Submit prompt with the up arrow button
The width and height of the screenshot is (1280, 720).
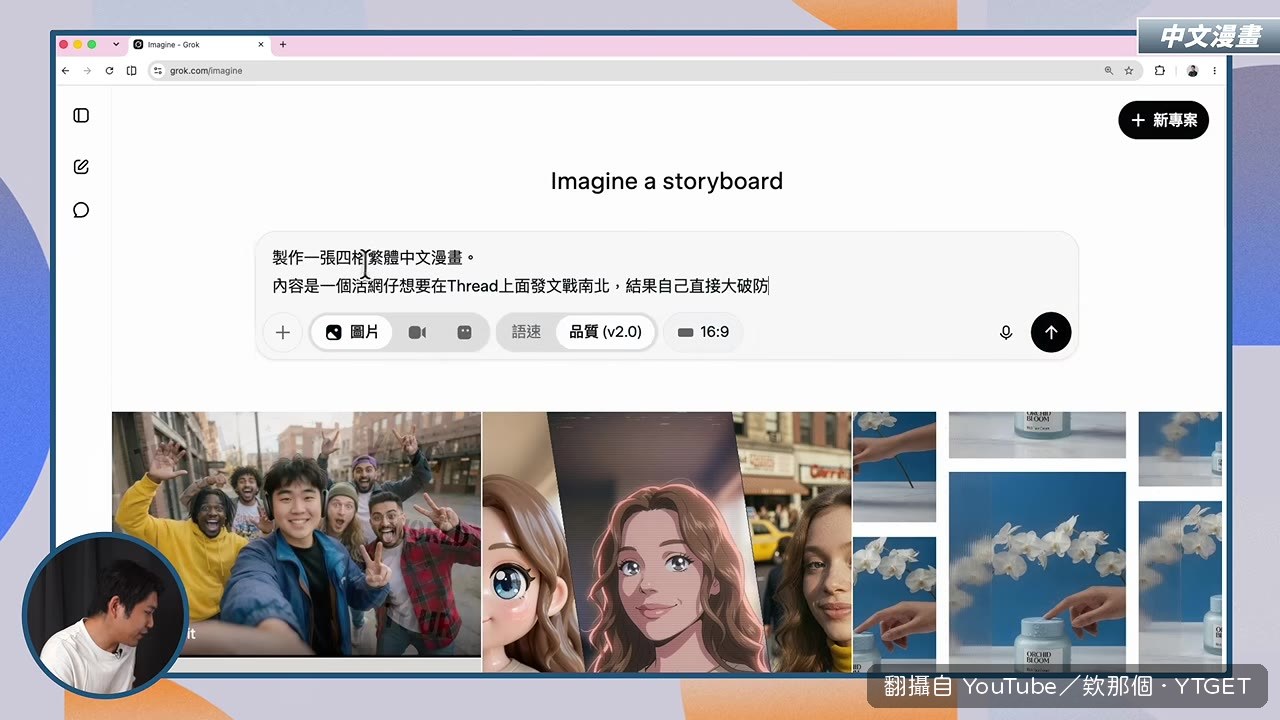tap(1051, 333)
